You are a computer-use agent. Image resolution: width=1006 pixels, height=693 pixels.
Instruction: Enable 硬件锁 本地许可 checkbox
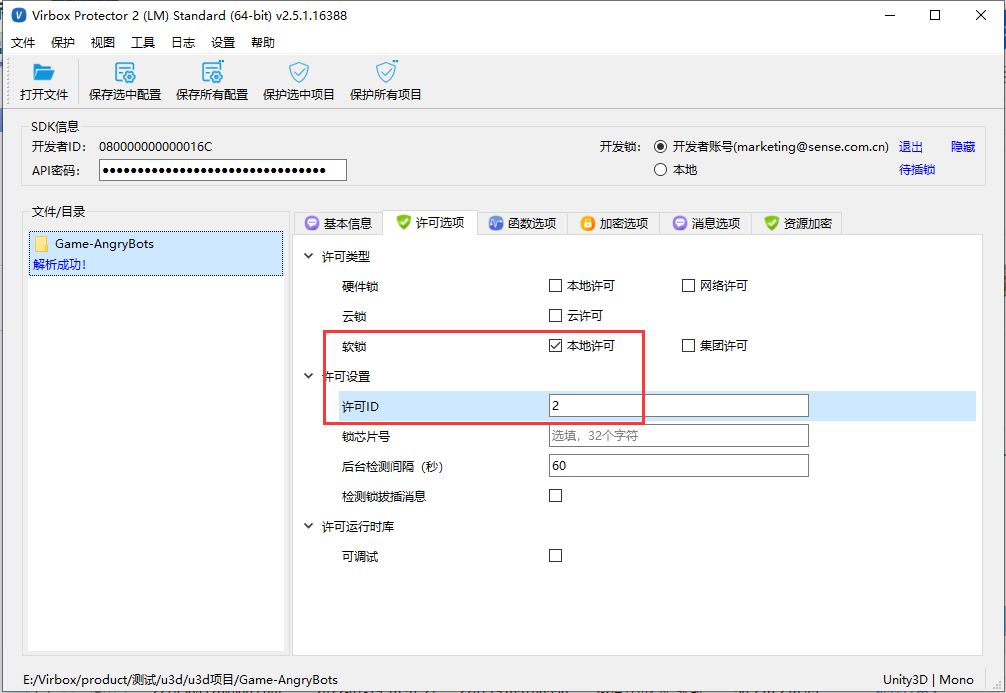point(556,286)
